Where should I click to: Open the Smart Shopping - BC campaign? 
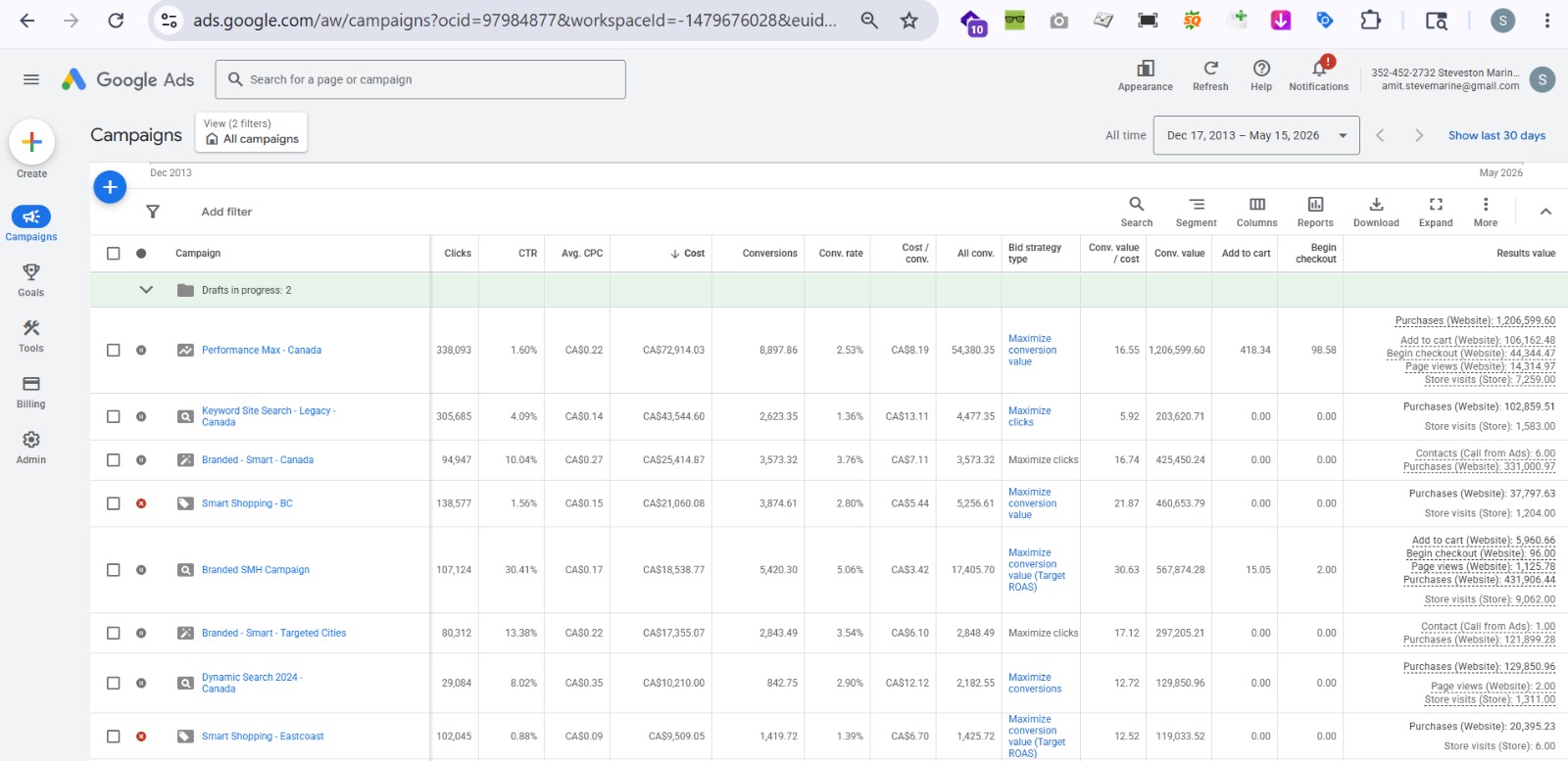click(247, 503)
